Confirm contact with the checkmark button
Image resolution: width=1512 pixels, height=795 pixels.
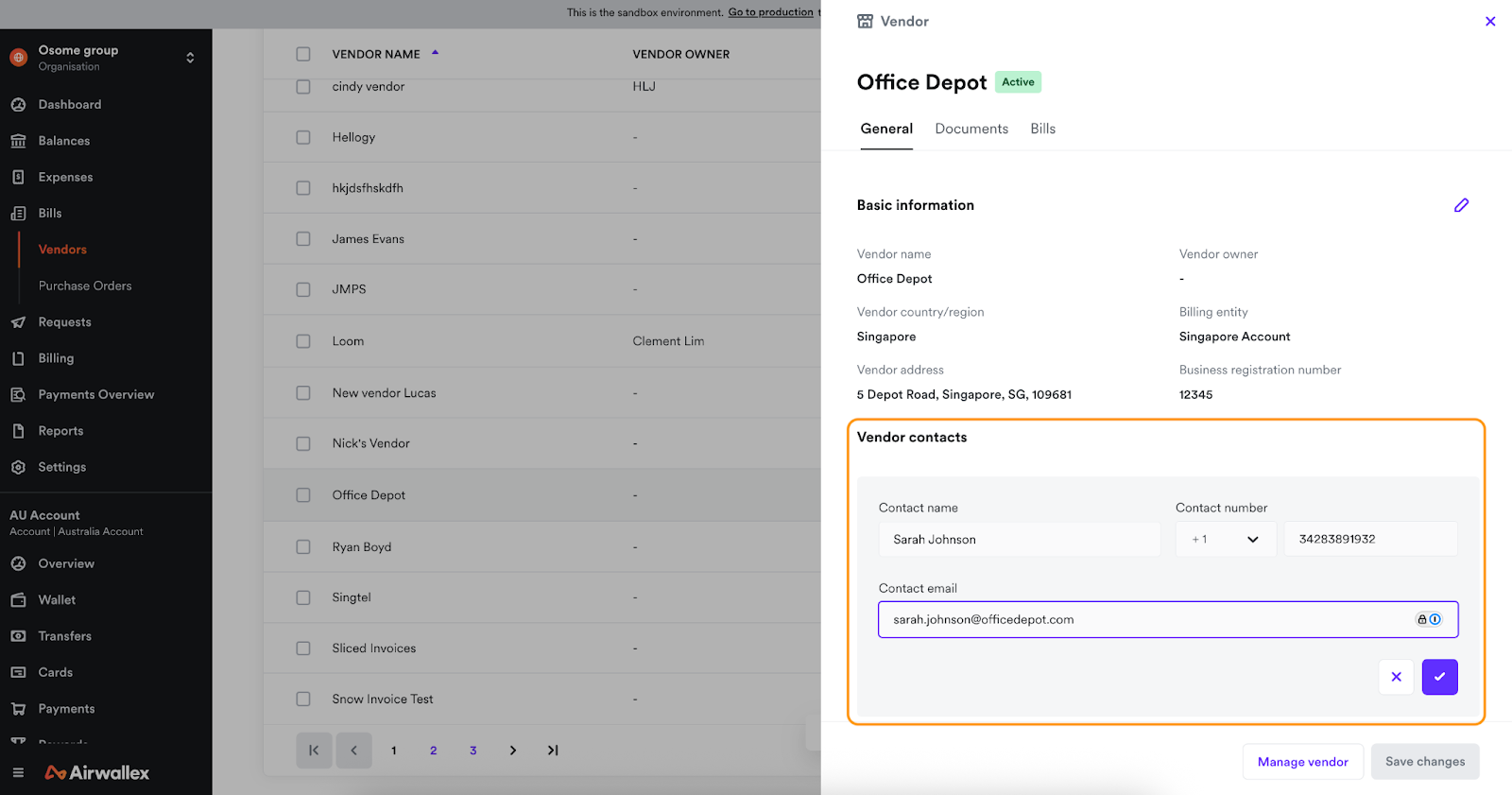click(1439, 677)
